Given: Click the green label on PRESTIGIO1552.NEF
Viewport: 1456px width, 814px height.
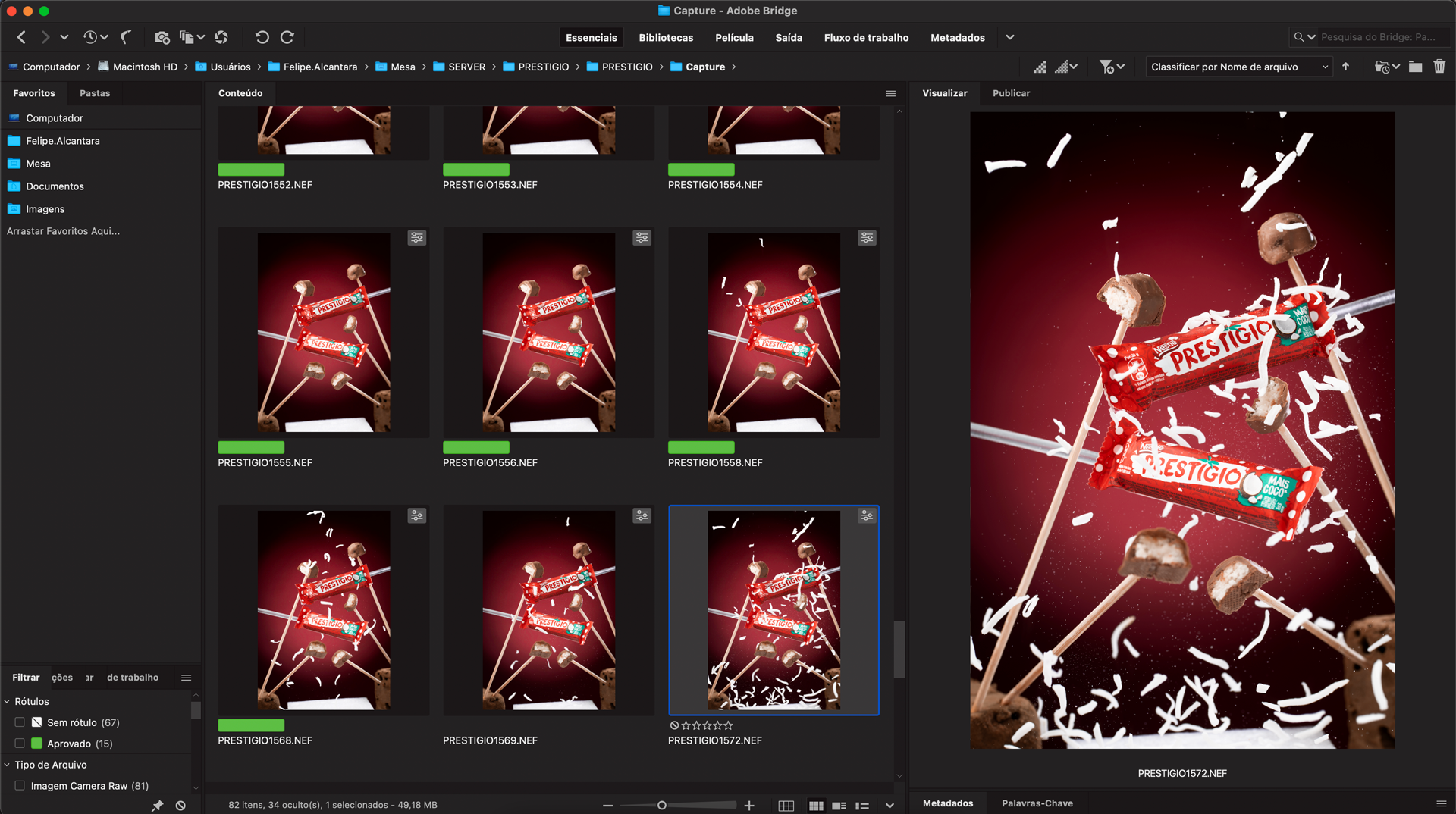Looking at the screenshot, I should 251,170.
